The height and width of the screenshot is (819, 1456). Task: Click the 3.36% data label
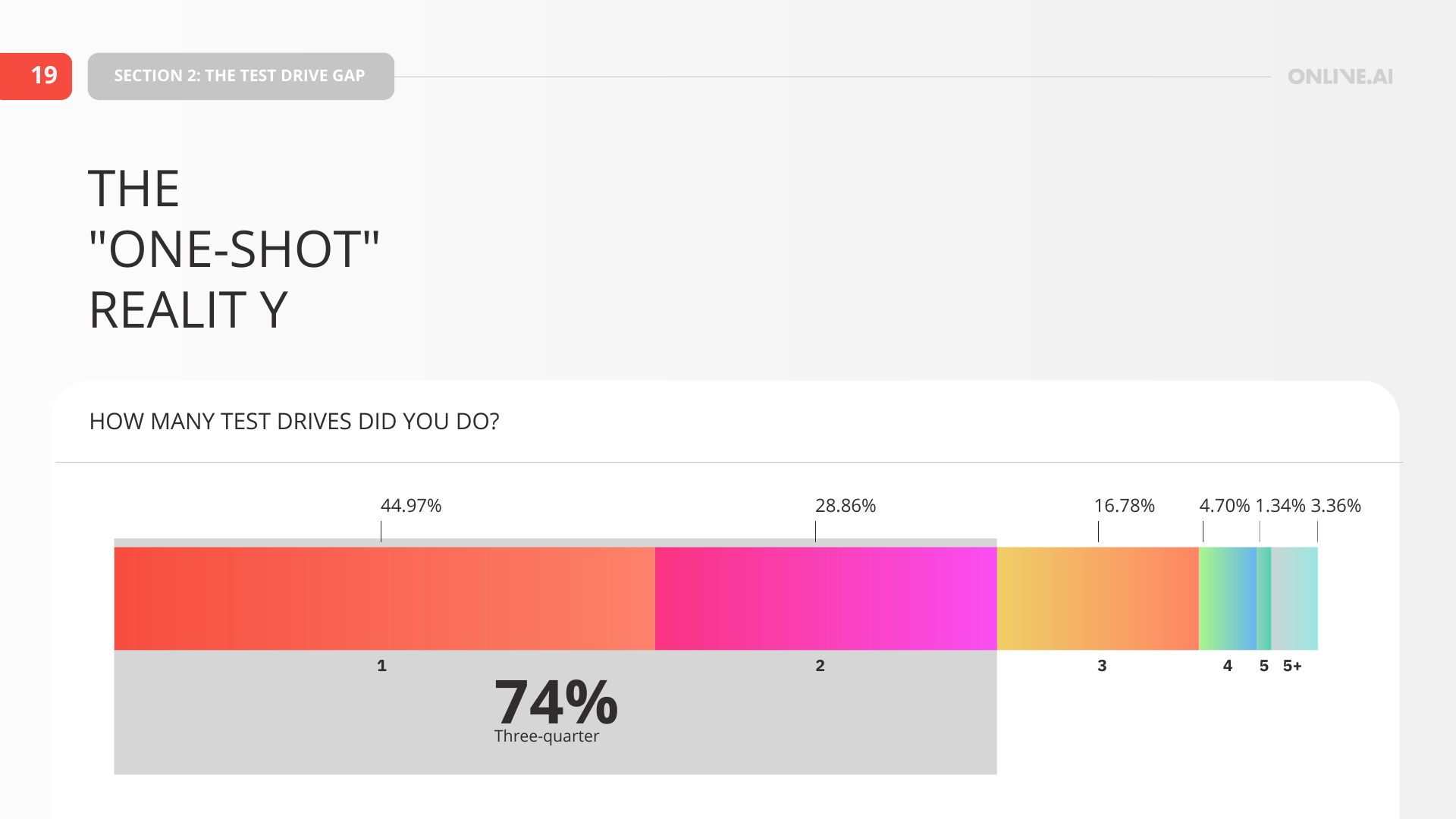[x=1336, y=506]
